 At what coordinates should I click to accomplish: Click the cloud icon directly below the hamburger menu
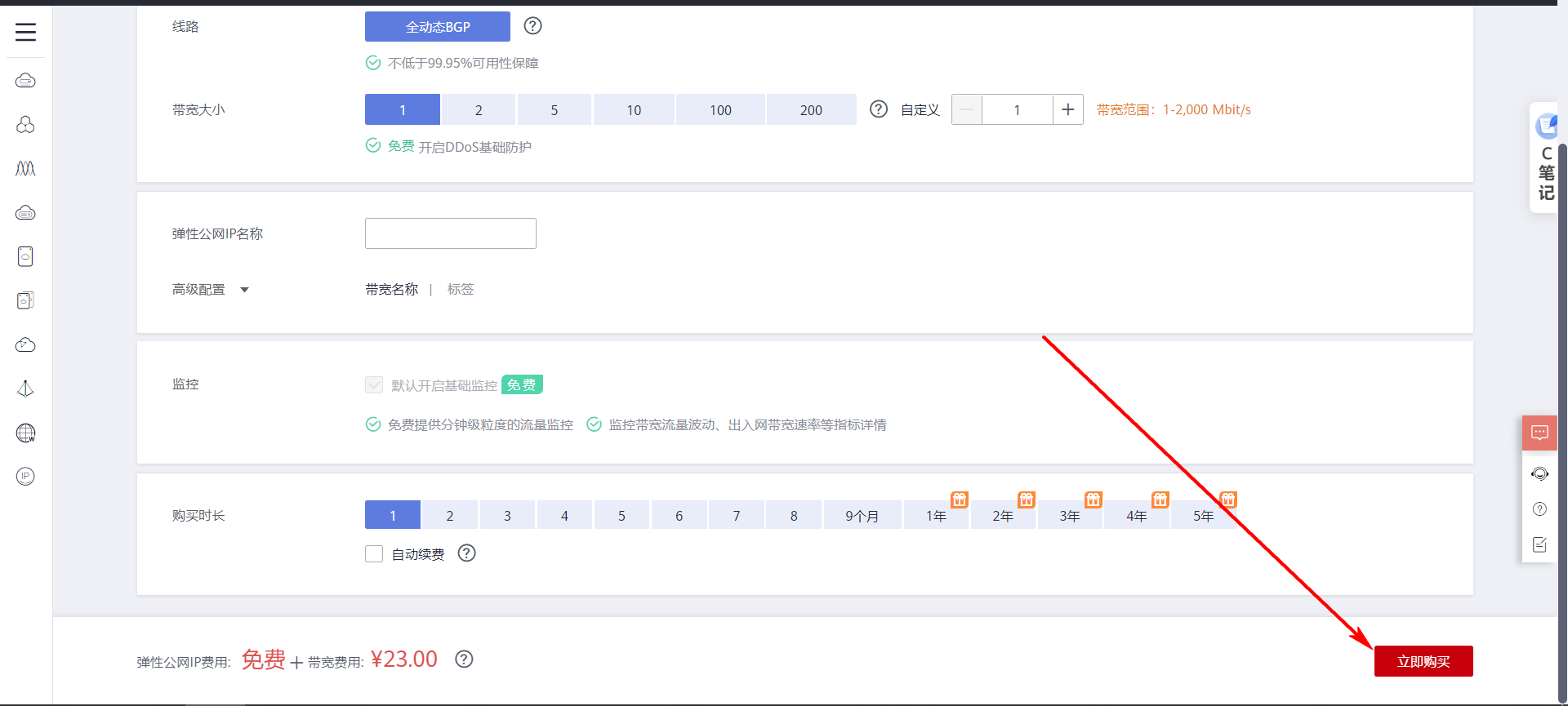click(25, 81)
